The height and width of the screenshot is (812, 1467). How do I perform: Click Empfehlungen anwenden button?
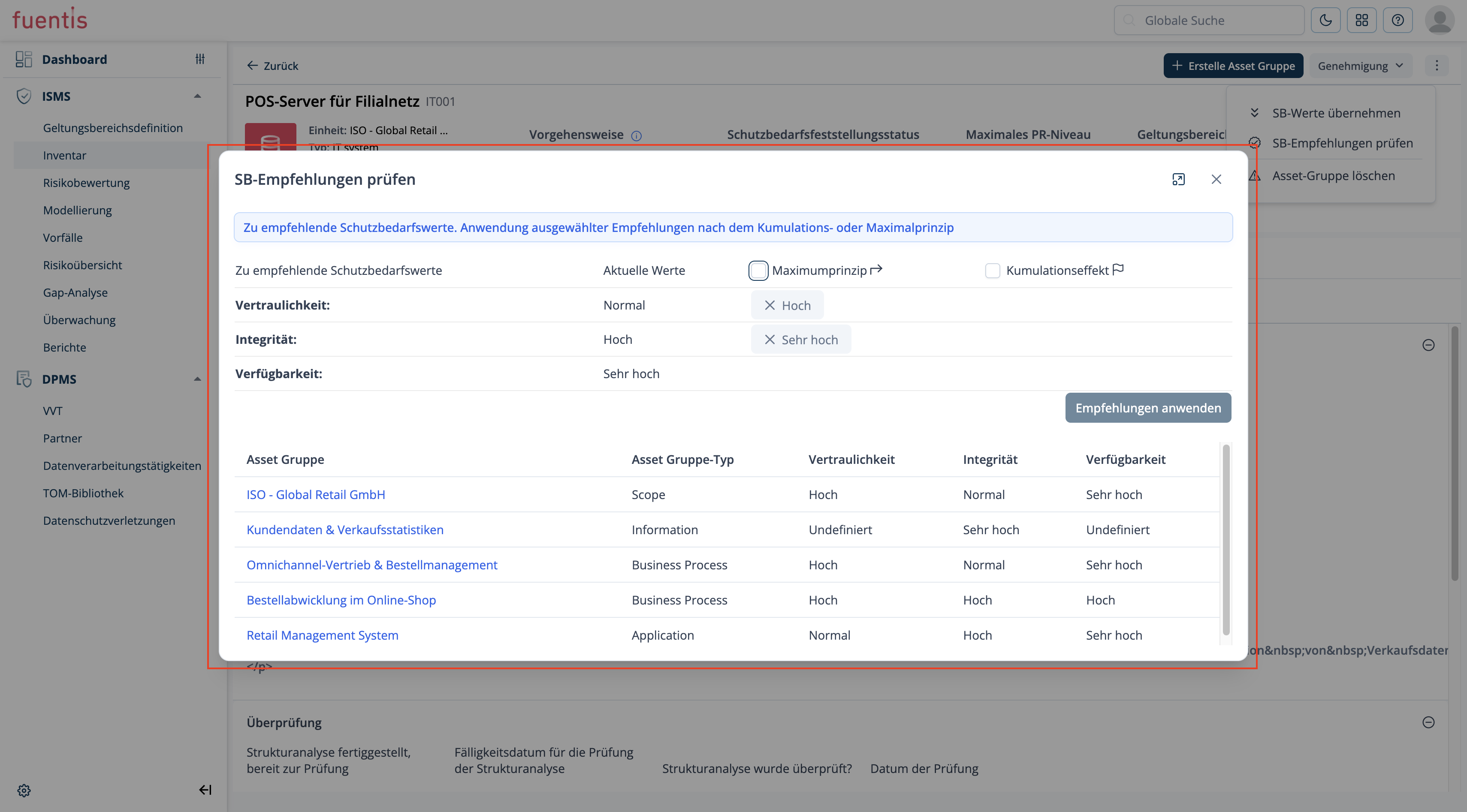coord(1147,408)
